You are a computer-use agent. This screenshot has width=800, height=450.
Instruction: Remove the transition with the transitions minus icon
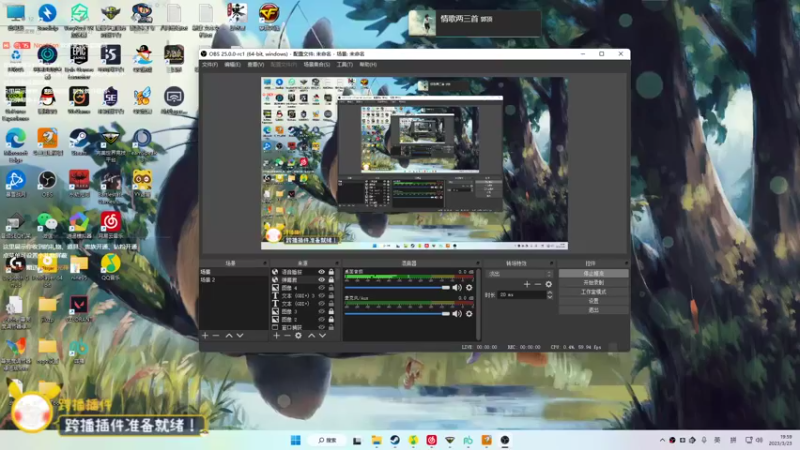click(538, 284)
